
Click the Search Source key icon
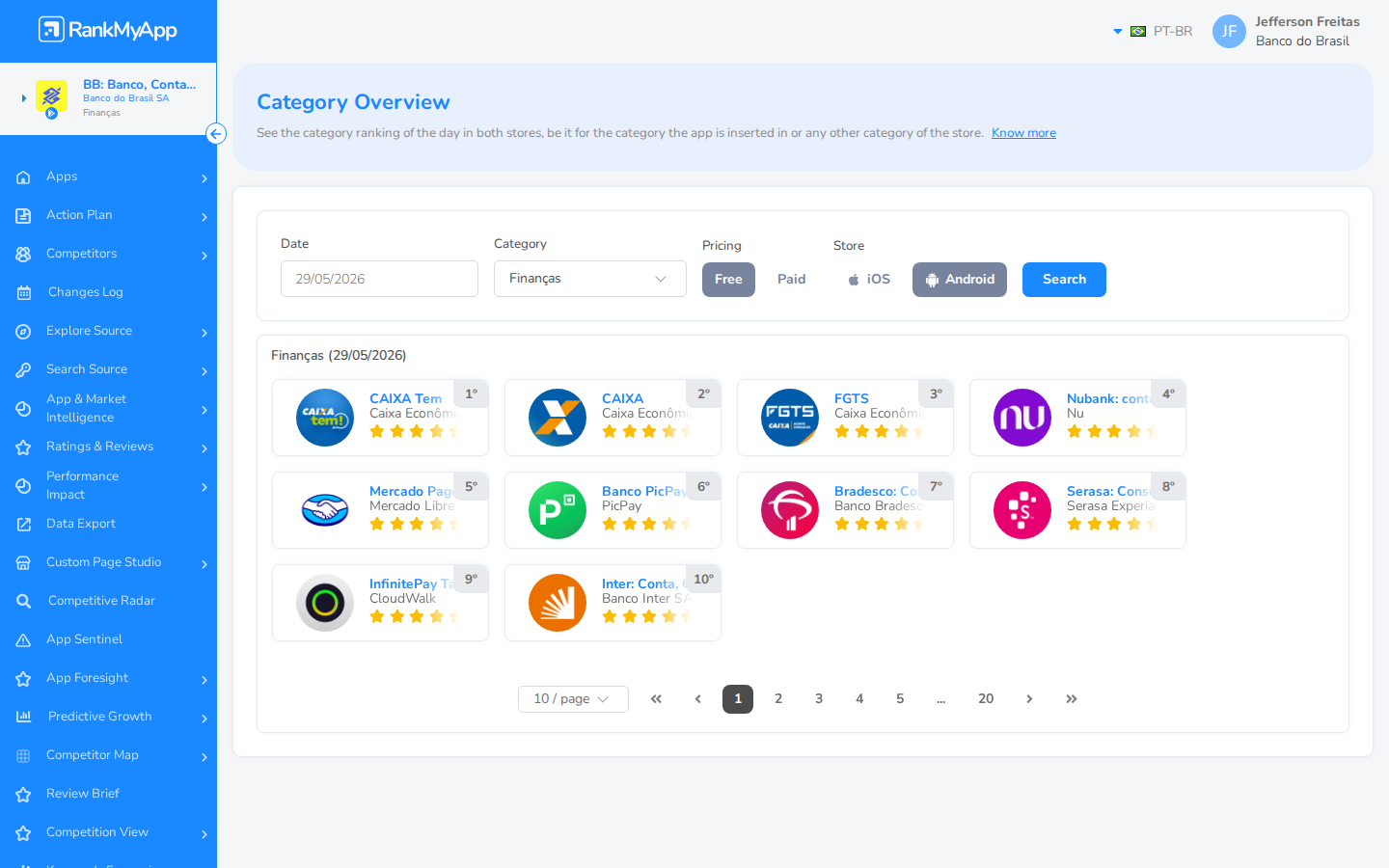pos(23,370)
